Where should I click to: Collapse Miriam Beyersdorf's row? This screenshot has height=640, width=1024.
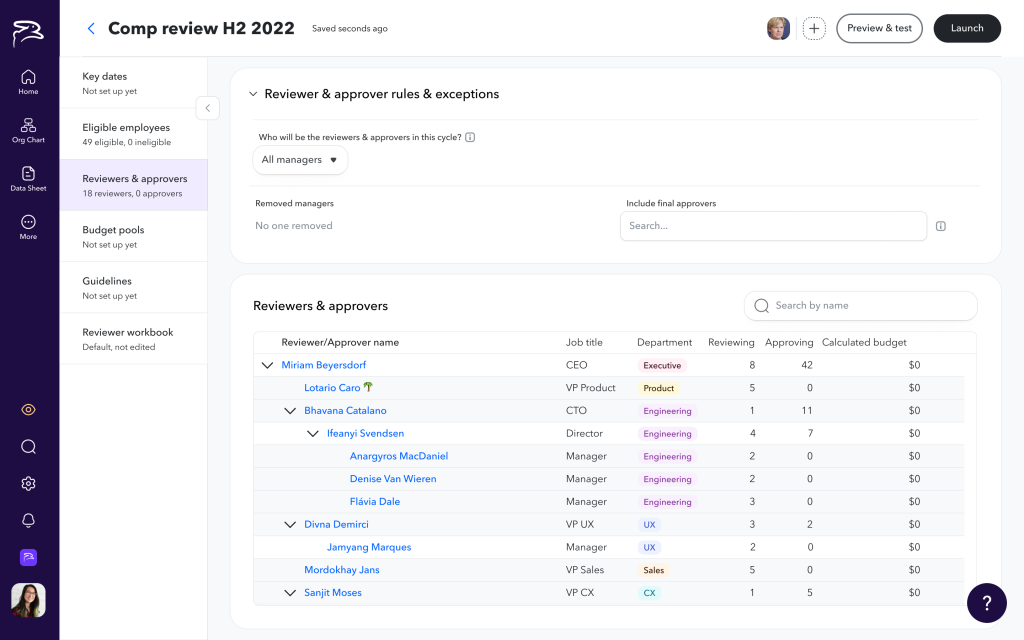(x=267, y=366)
